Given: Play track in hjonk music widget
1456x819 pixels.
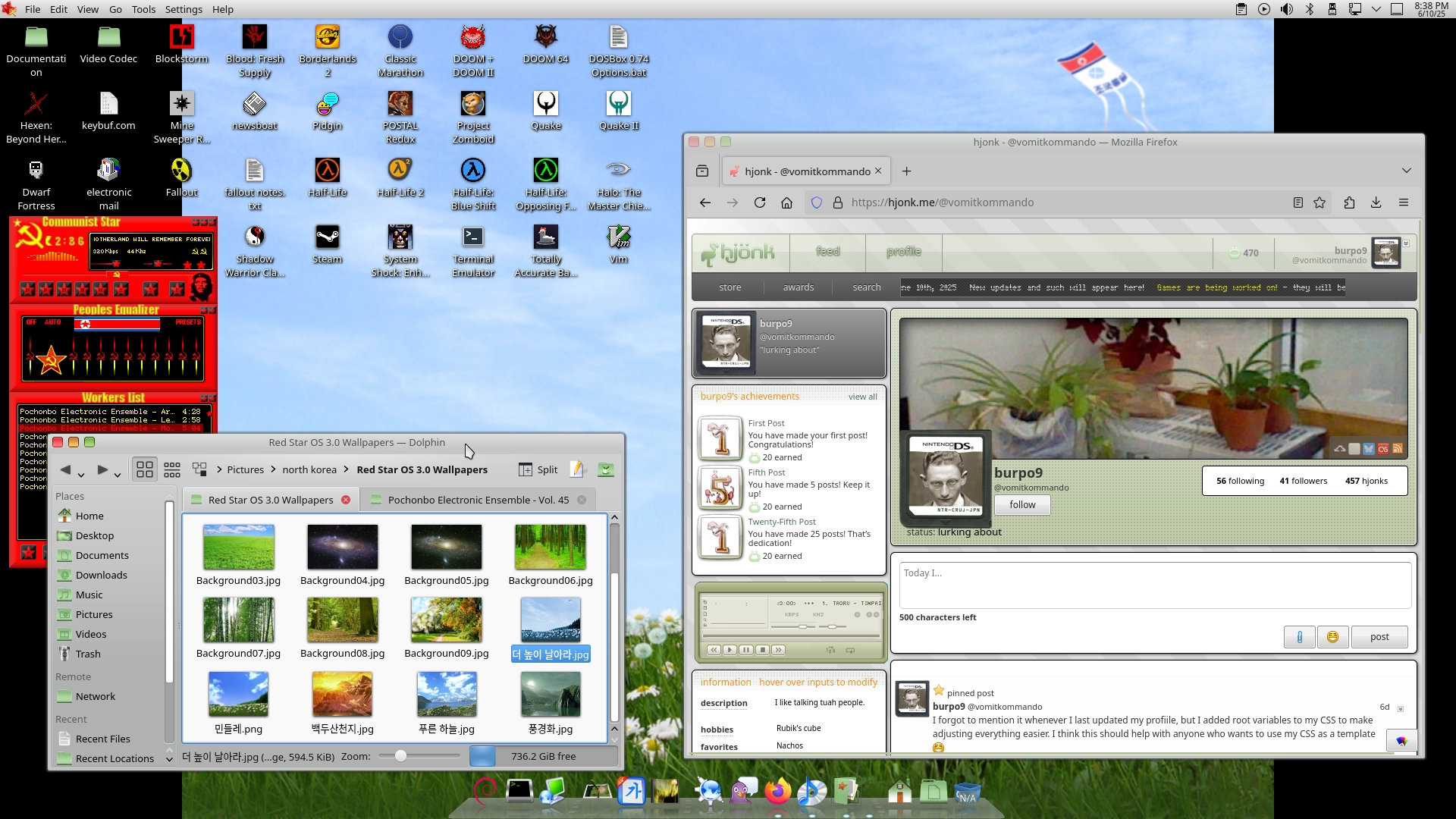Looking at the screenshot, I should point(730,650).
